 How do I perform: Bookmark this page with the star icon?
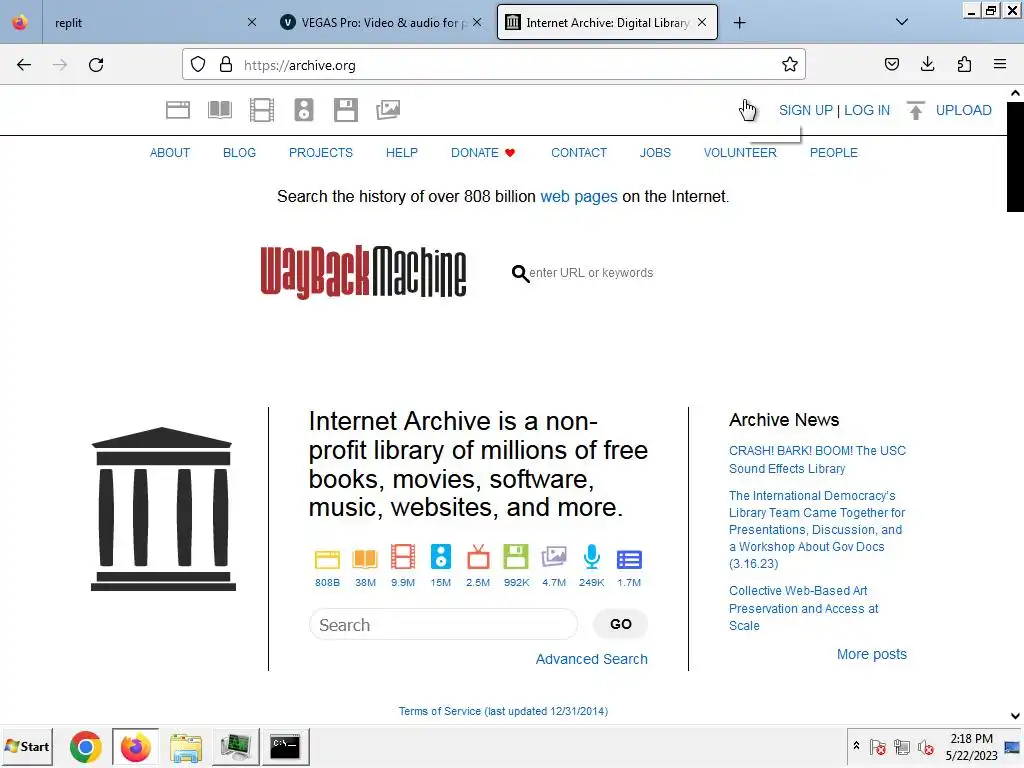790,65
